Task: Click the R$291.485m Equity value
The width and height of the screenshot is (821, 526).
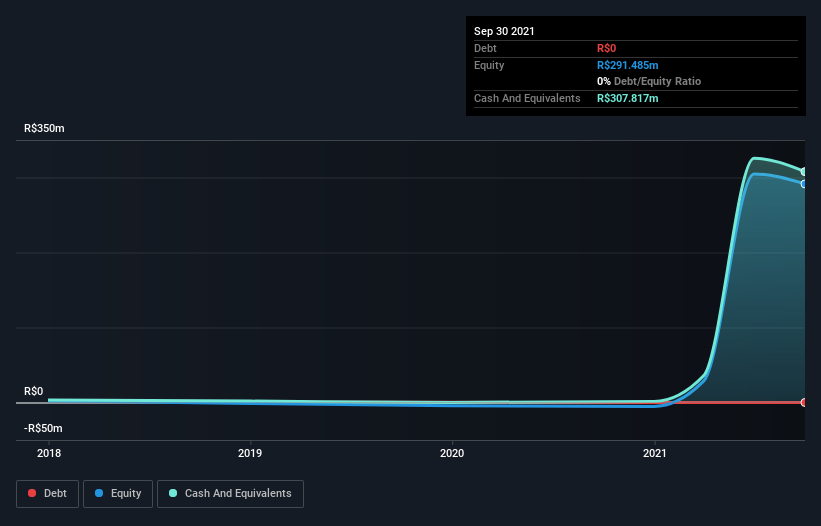Action: click(x=627, y=65)
